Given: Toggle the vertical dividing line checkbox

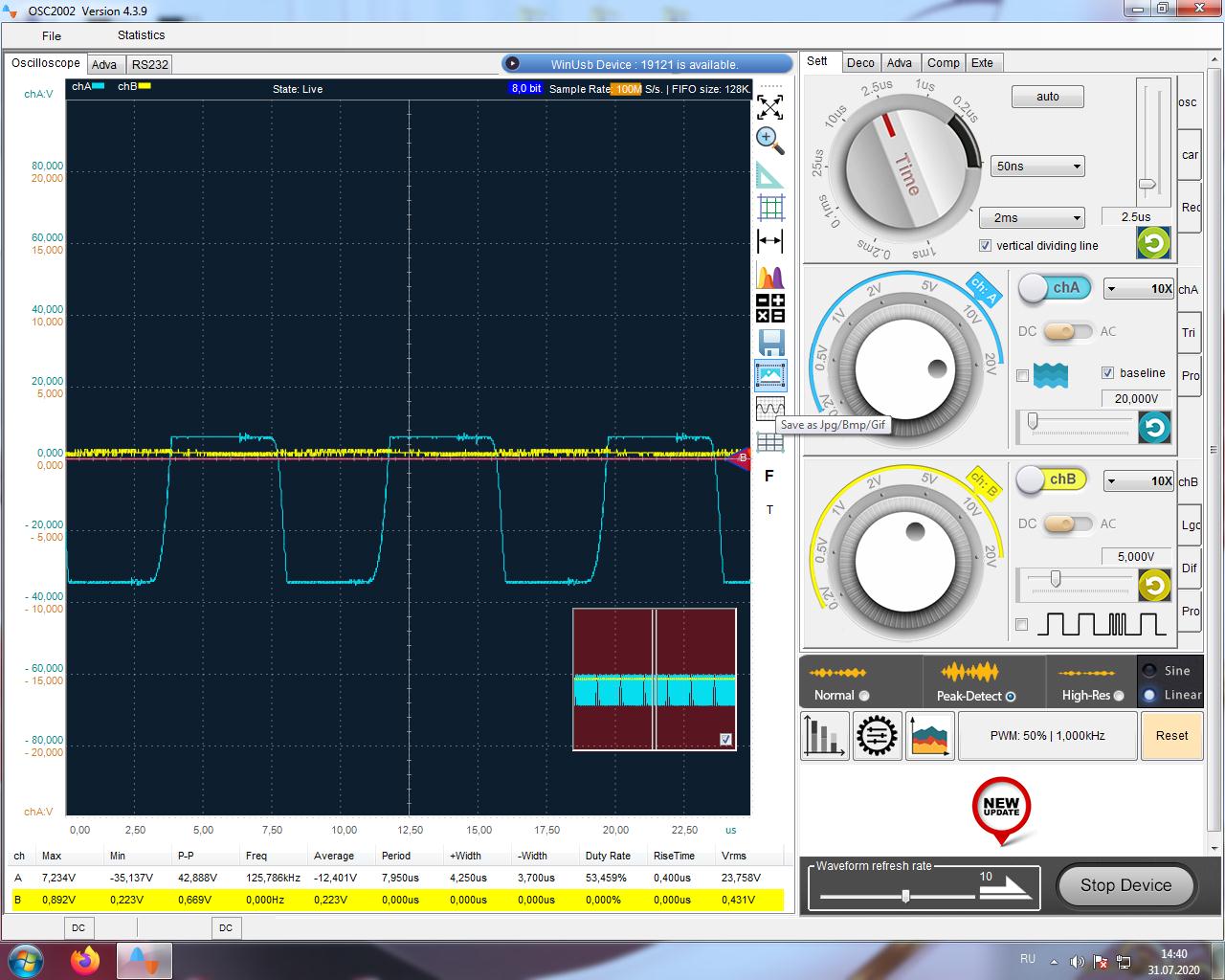Looking at the screenshot, I should coord(985,246).
